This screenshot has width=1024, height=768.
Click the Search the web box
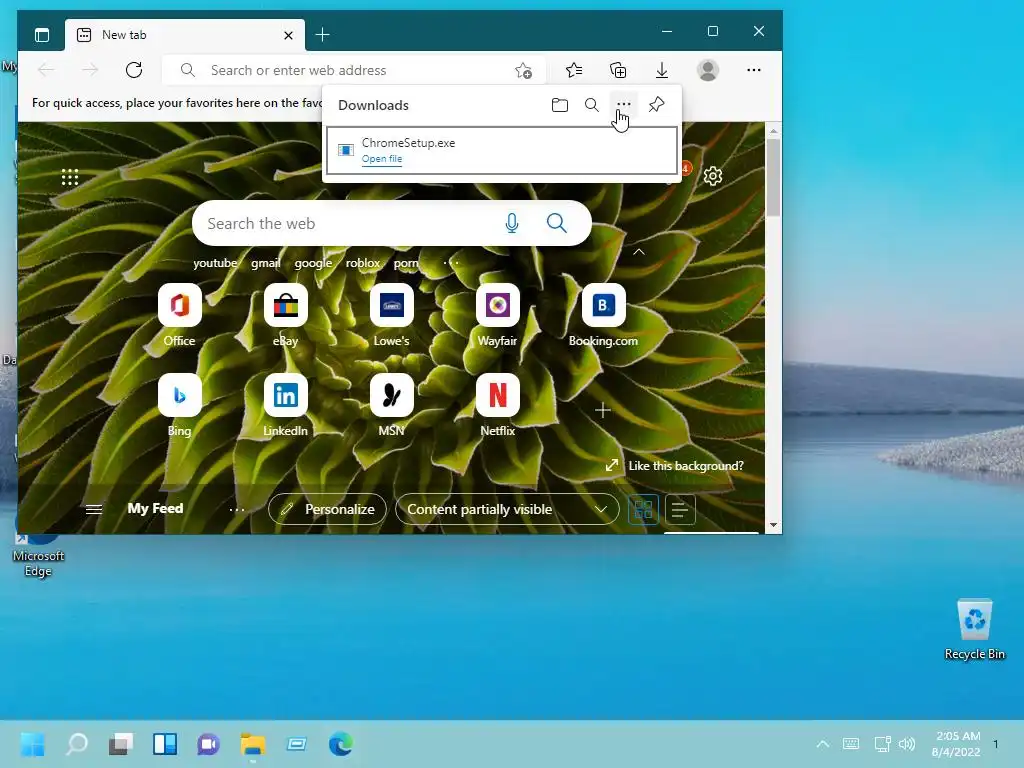click(392, 223)
